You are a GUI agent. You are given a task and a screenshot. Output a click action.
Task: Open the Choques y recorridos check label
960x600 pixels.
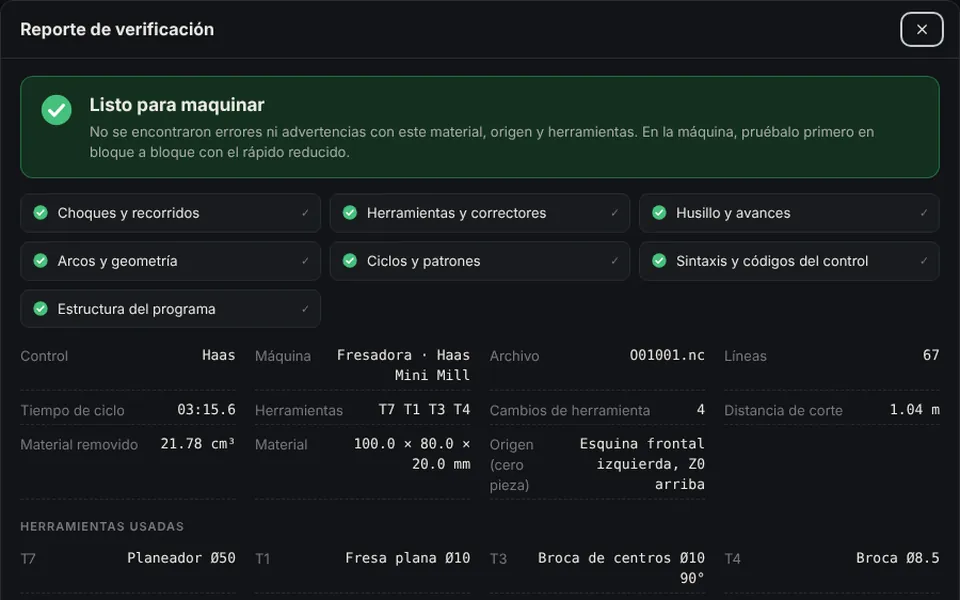129,213
